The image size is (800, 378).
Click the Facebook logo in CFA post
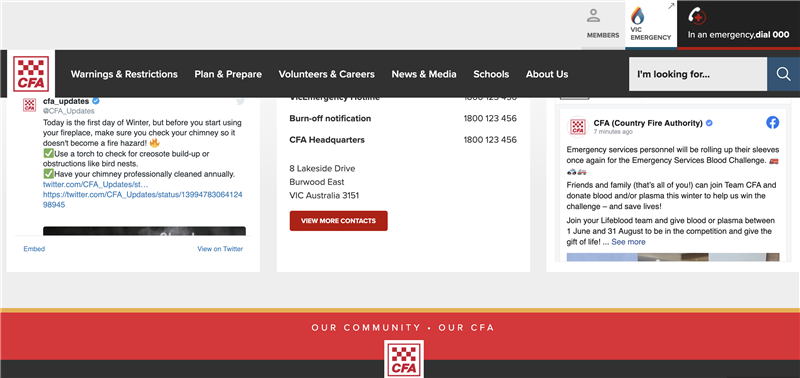pyautogui.click(x=772, y=122)
